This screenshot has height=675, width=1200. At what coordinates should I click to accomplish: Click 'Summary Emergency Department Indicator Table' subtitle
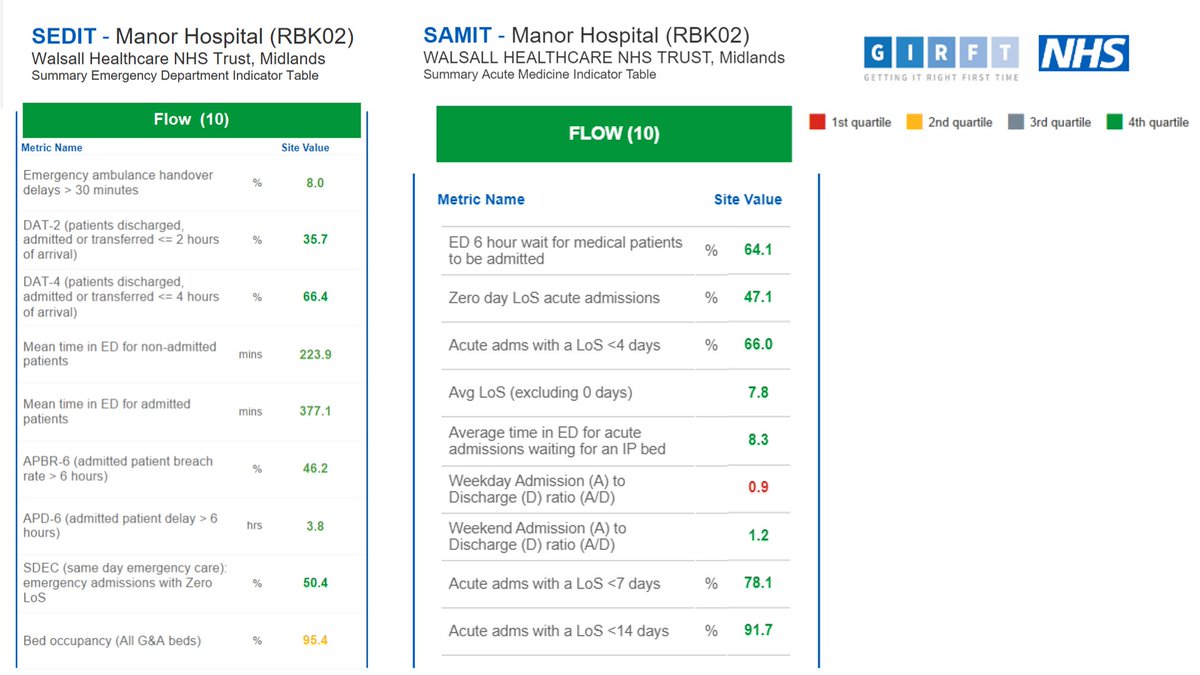tap(175, 76)
